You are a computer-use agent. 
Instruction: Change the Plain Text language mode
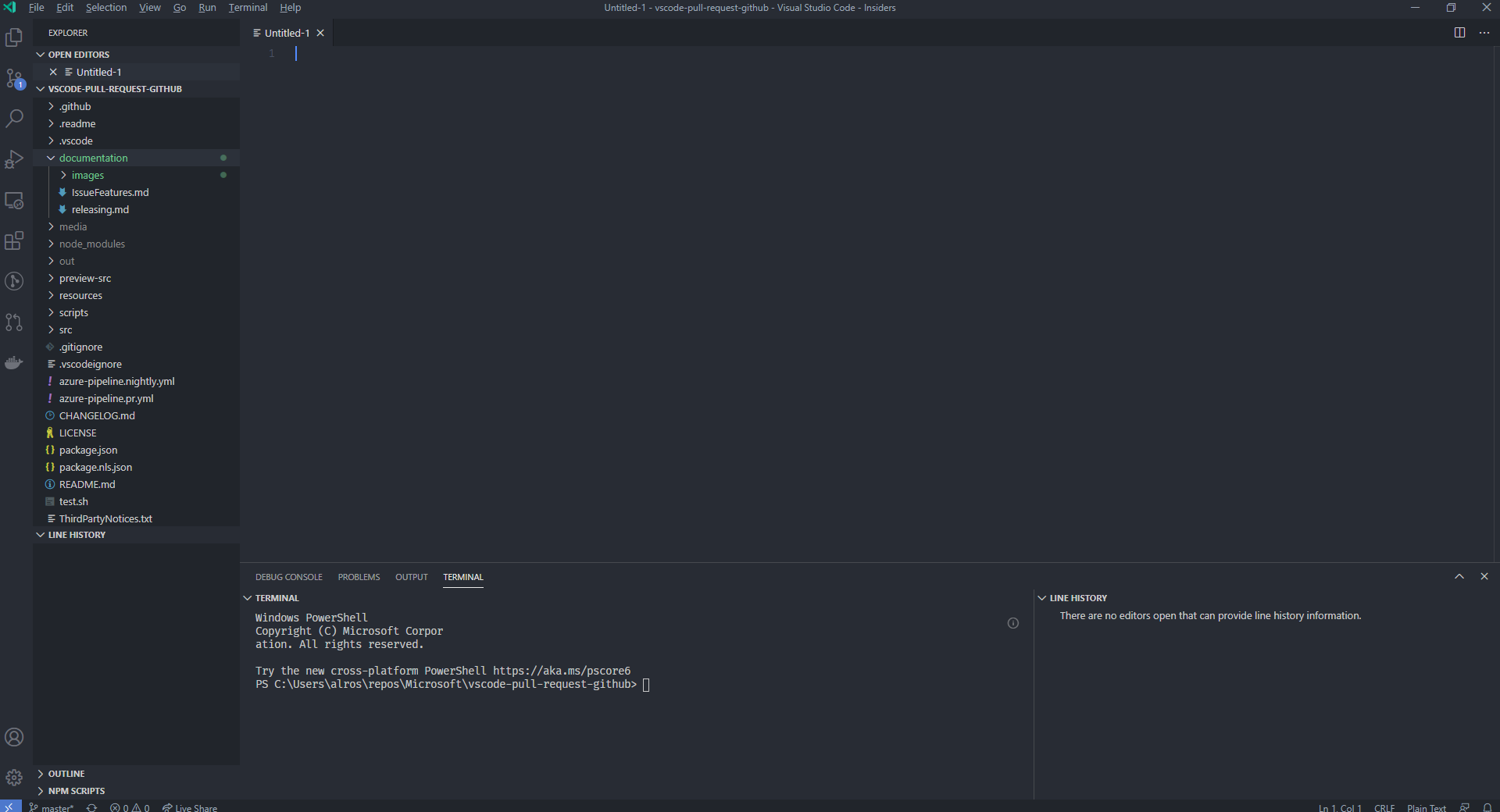[1427, 807]
